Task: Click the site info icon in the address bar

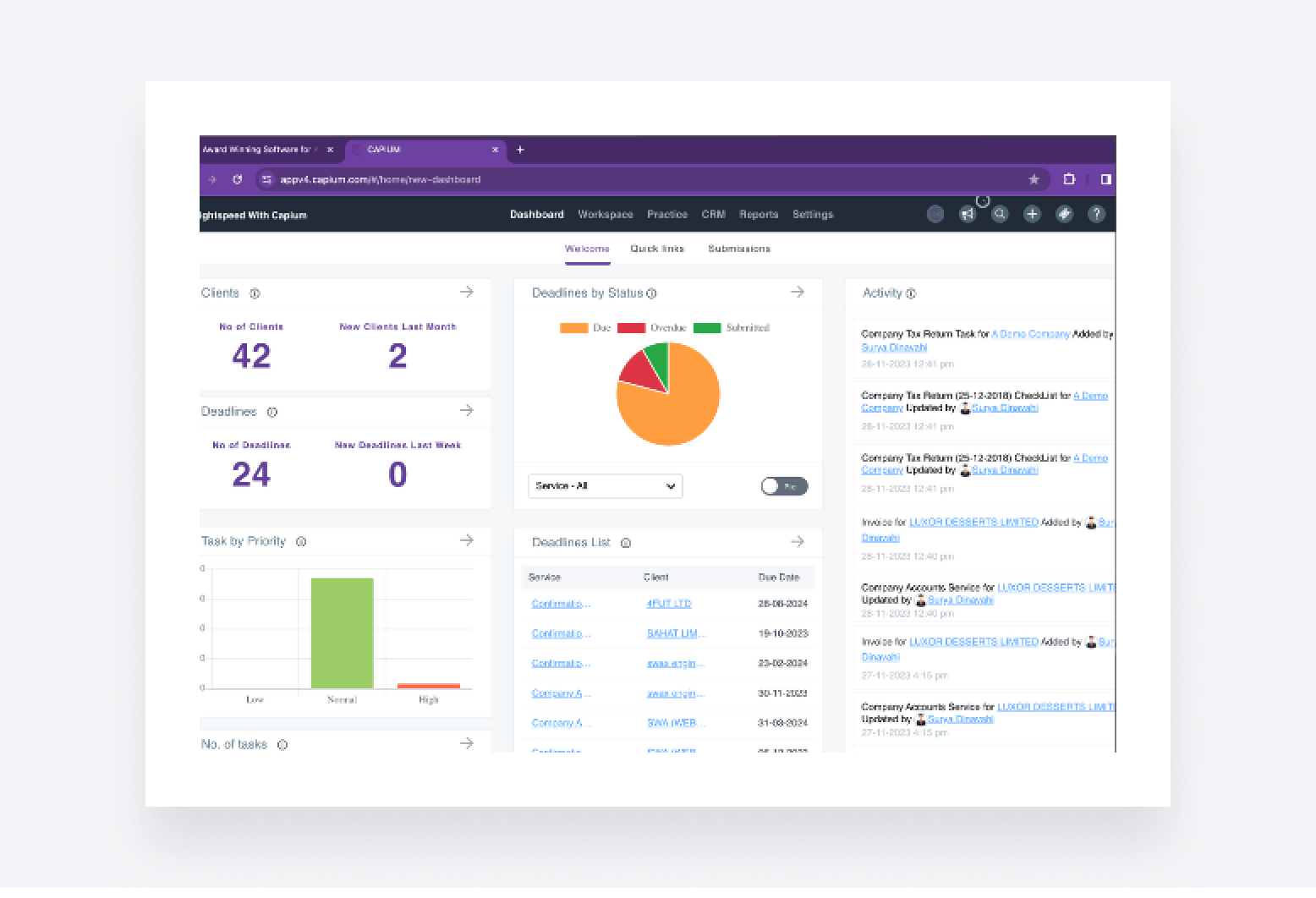Action: coord(266,179)
